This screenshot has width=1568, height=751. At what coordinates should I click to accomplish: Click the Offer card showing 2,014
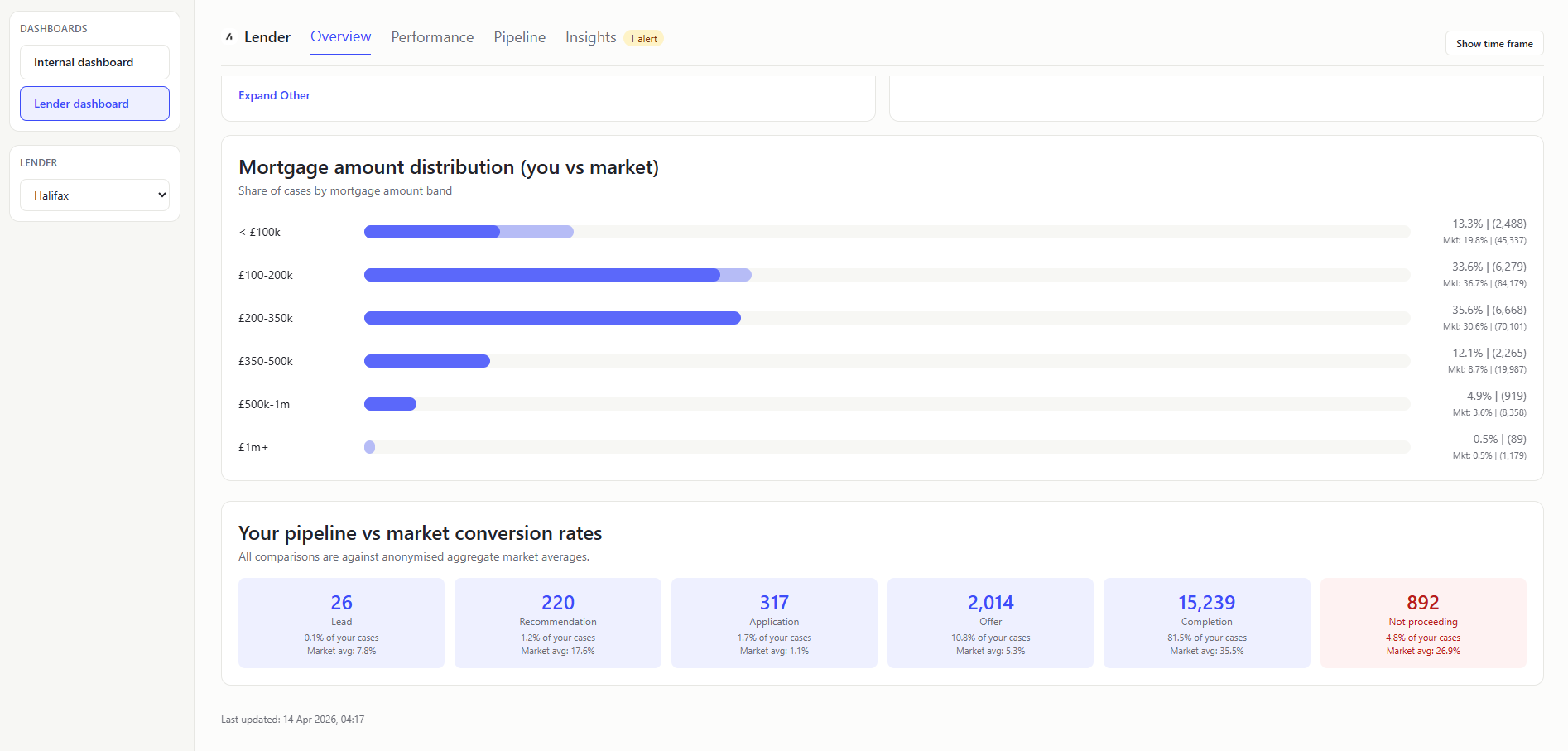pos(990,623)
